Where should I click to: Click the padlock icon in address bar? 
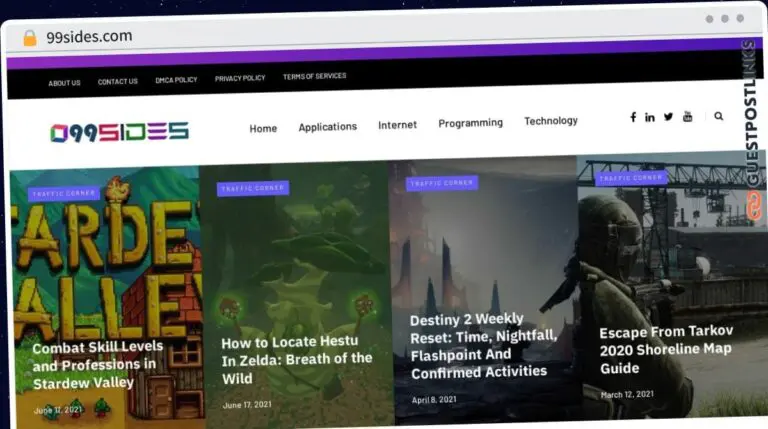pos(29,38)
